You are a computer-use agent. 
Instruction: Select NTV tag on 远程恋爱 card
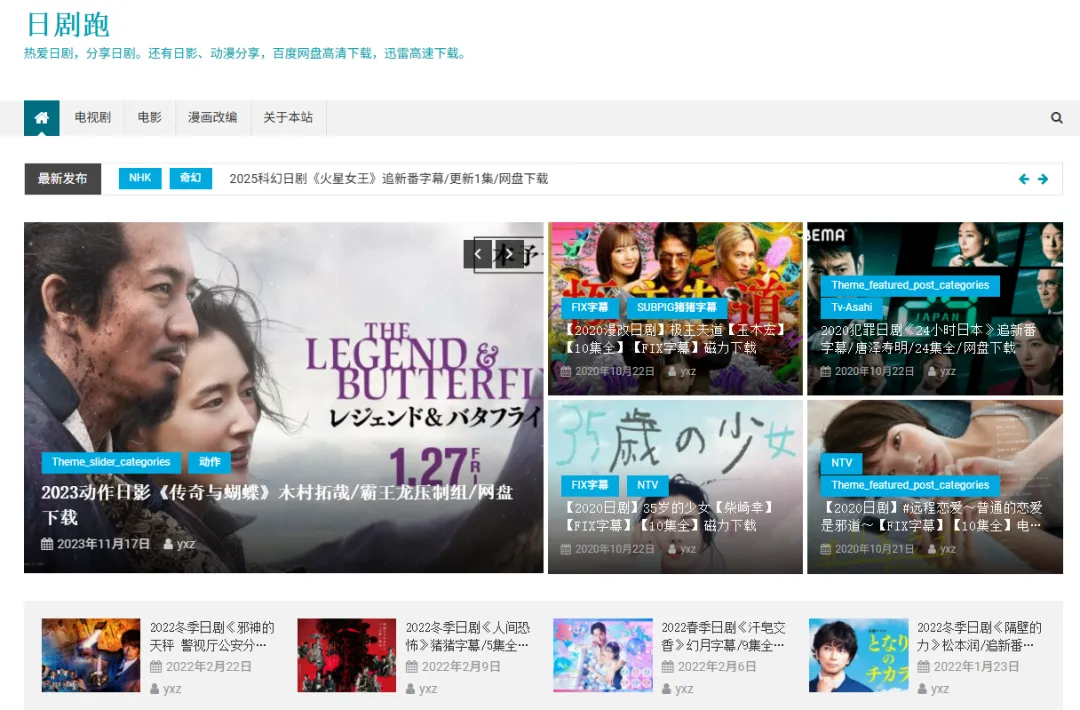click(x=842, y=463)
